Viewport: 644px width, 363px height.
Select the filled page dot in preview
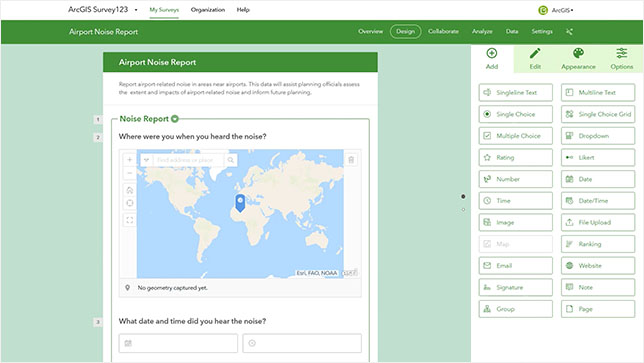click(463, 197)
